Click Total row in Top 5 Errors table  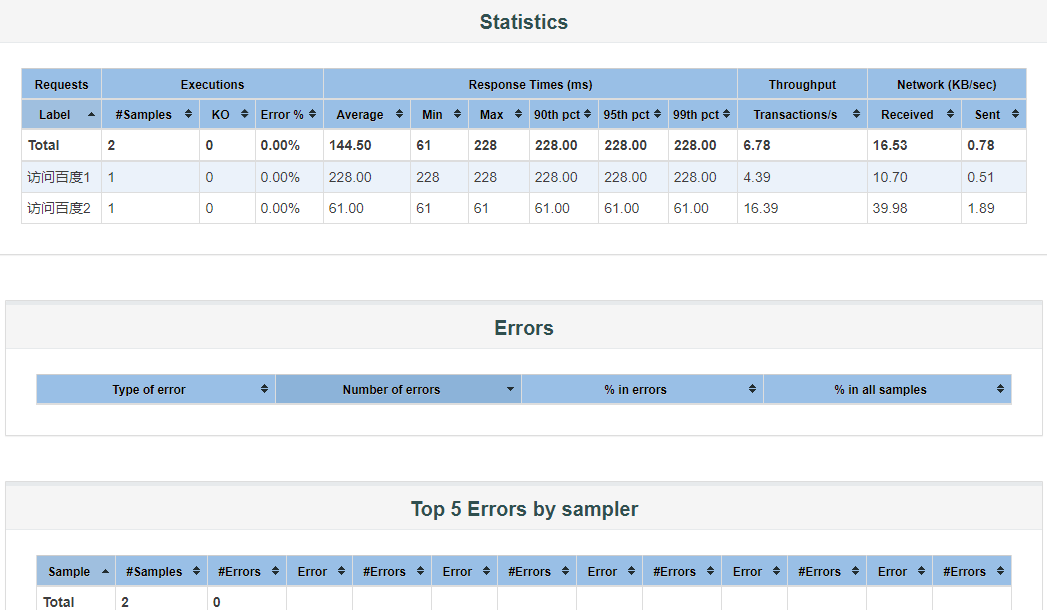click(524, 601)
